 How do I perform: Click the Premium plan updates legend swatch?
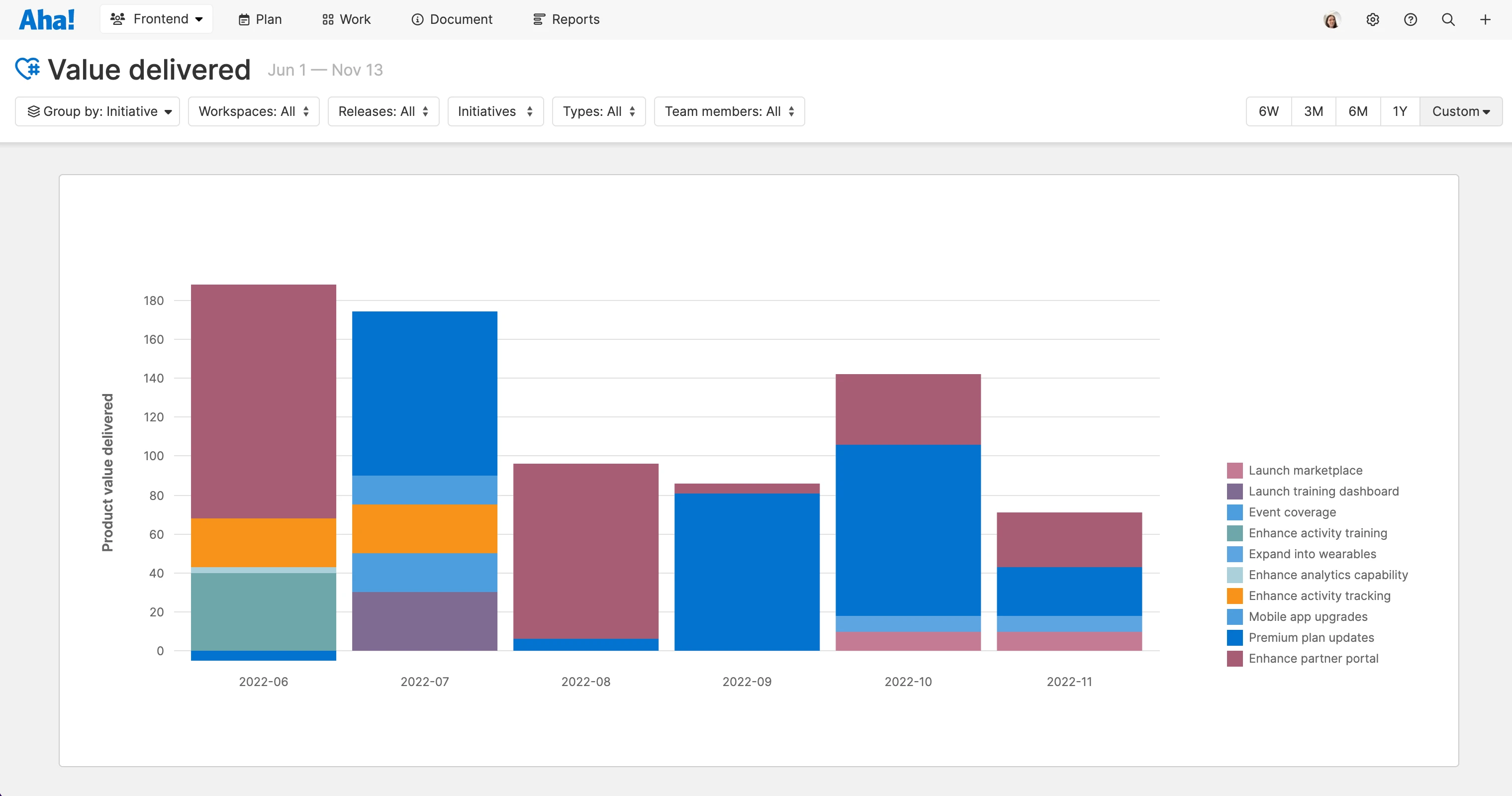click(1234, 637)
